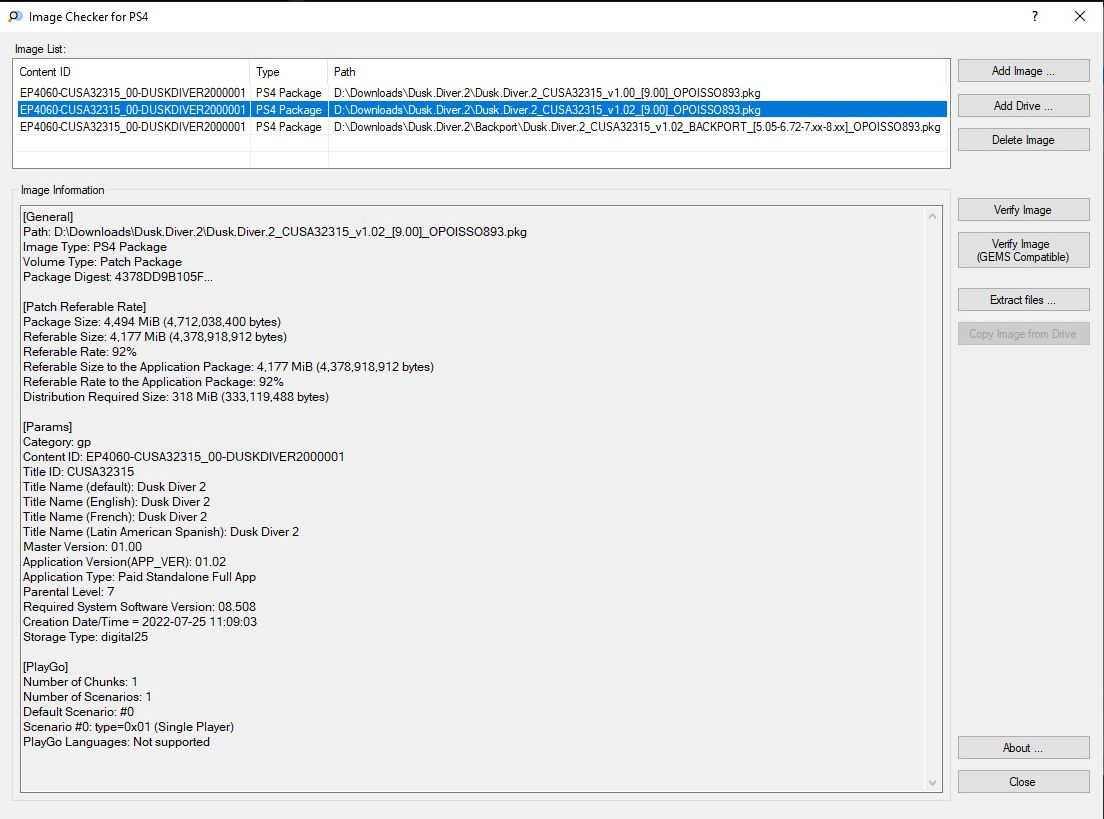The width and height of the screenshot is (1104, 819).
Task: Click the Verify Image button
Action: pos(1023,210)
